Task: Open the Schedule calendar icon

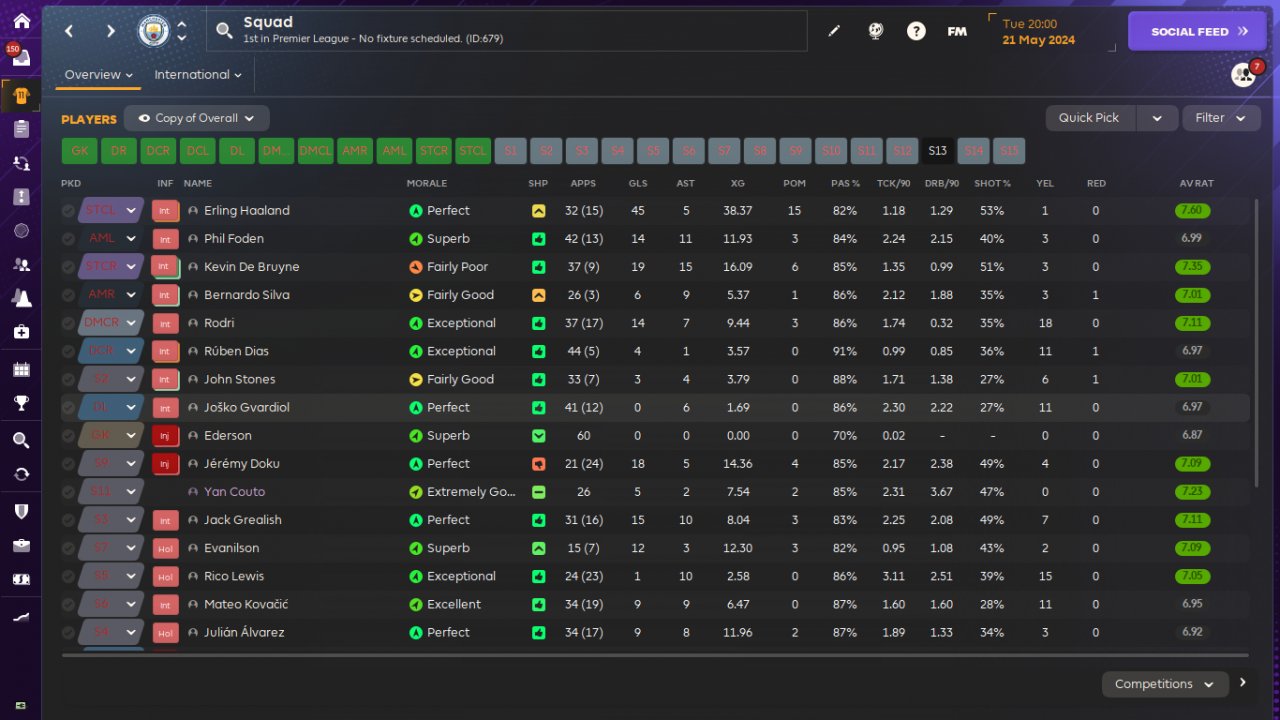Action: point(21,370)
